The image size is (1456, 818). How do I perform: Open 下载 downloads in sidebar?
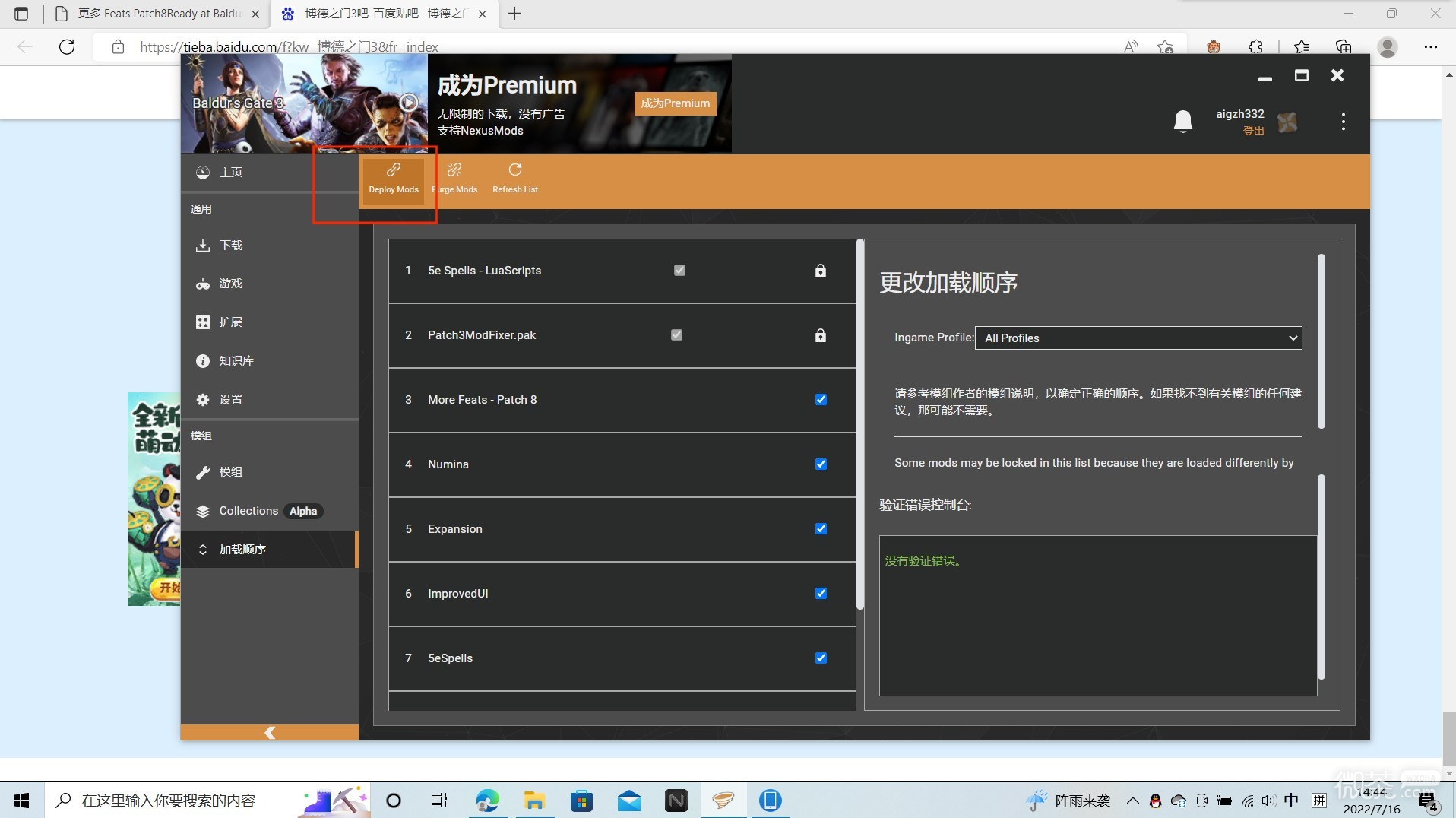(269, 246)
